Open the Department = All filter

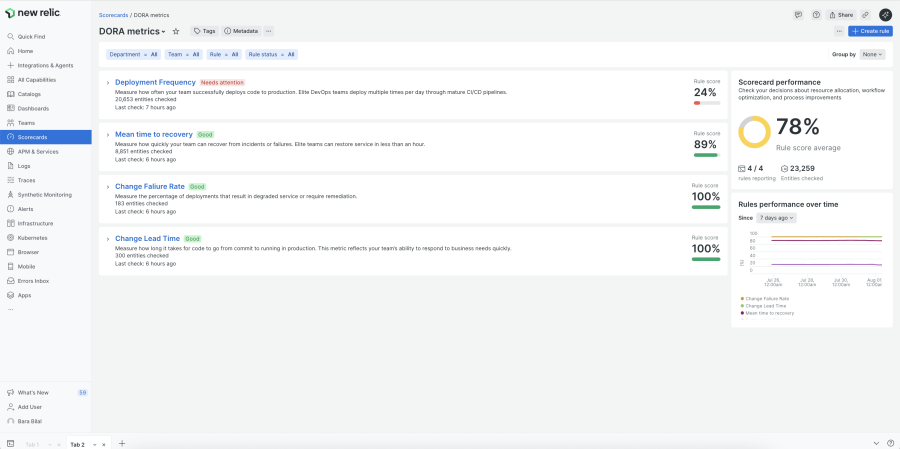(x=134, y=55)
